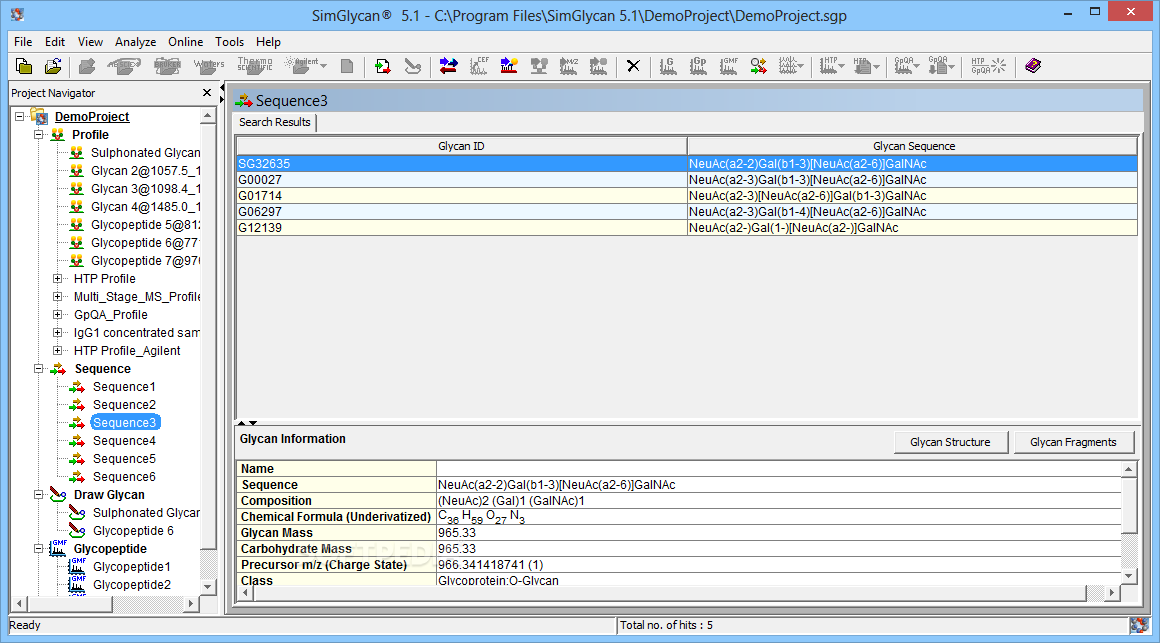
Task: Open the View menu
Action: [x=90, y=42]
